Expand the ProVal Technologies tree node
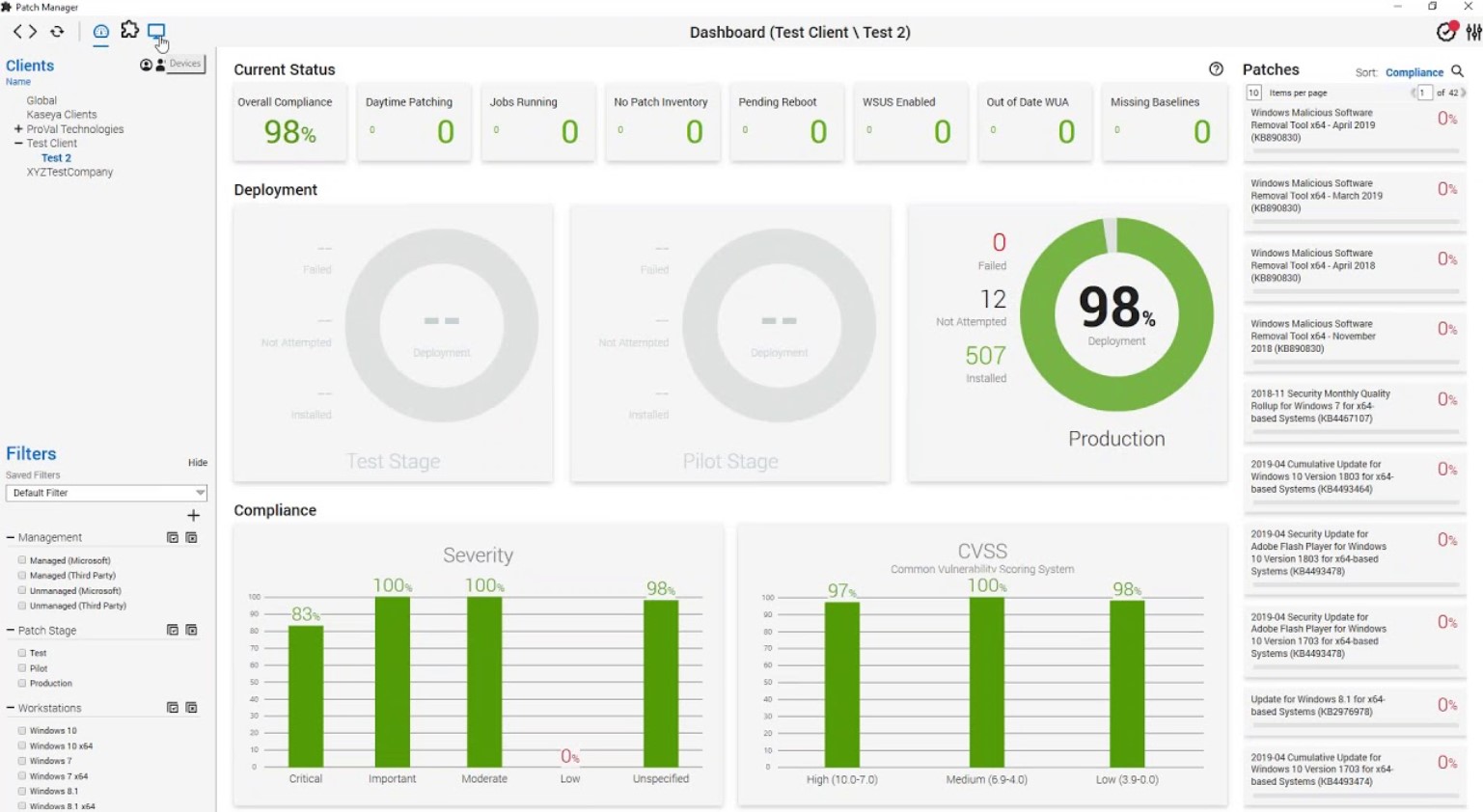The height and width of the screenshot is (812, 1483). point(18,129)
